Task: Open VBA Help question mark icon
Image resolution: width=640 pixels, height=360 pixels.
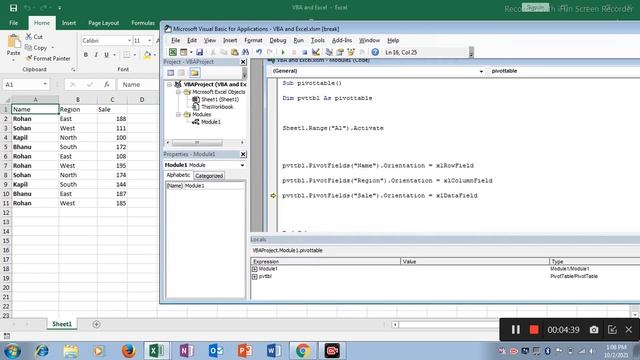Action: coord(375,52)
